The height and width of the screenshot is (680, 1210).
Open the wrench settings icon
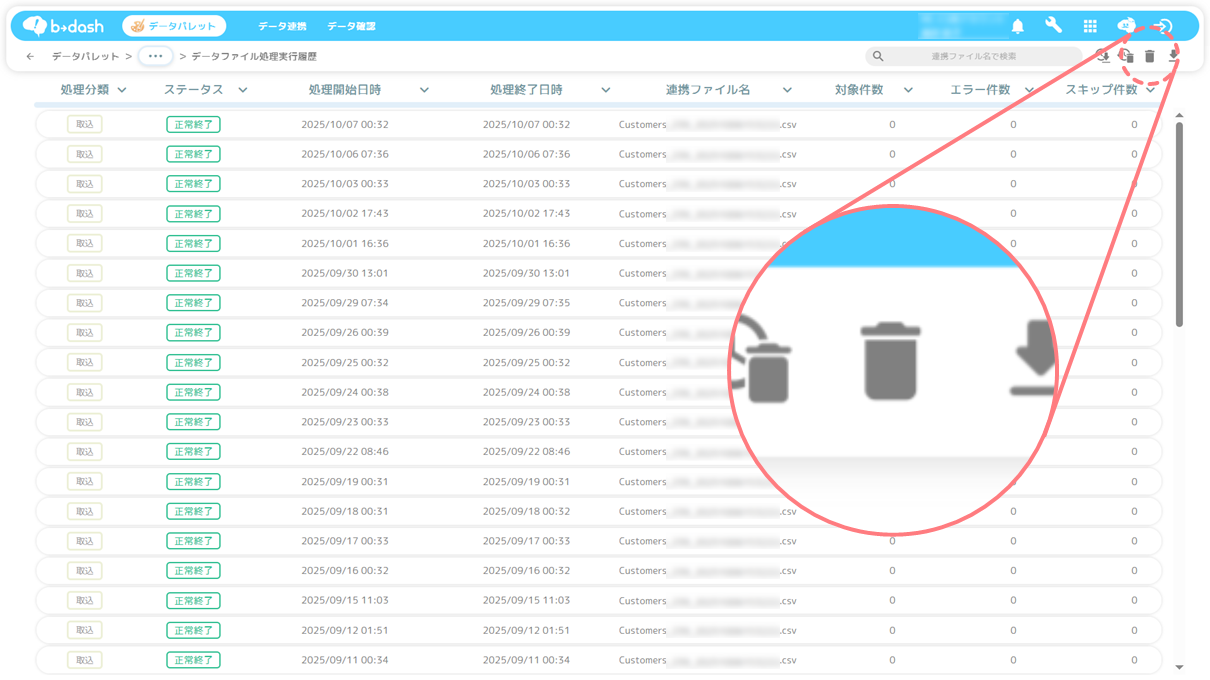[1053, 26]
